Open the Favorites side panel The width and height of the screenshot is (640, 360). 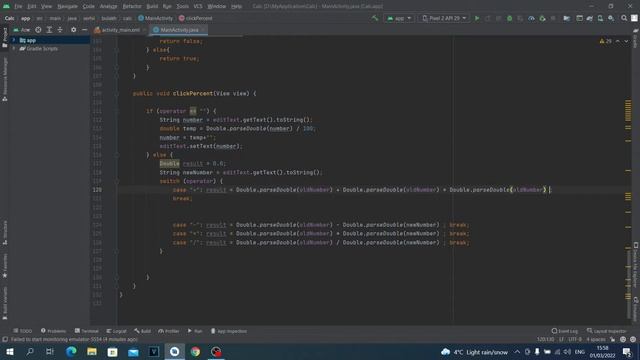click(4, 265)
